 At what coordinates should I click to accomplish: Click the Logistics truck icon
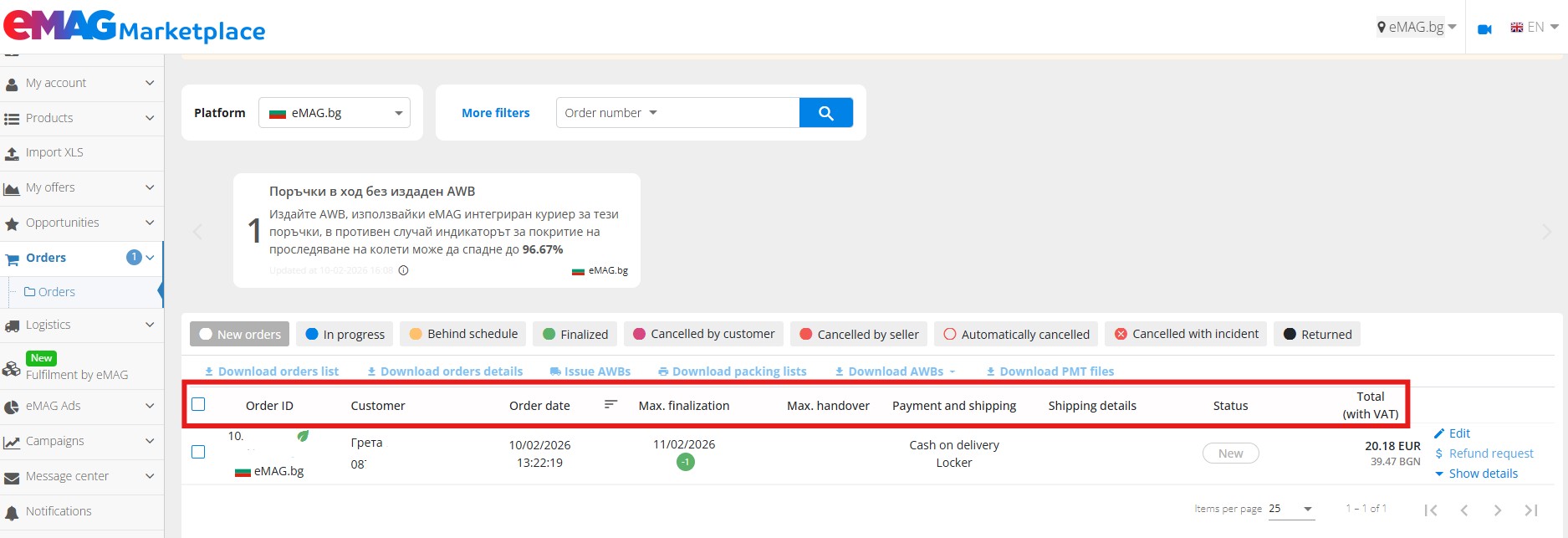click(12, 325)
